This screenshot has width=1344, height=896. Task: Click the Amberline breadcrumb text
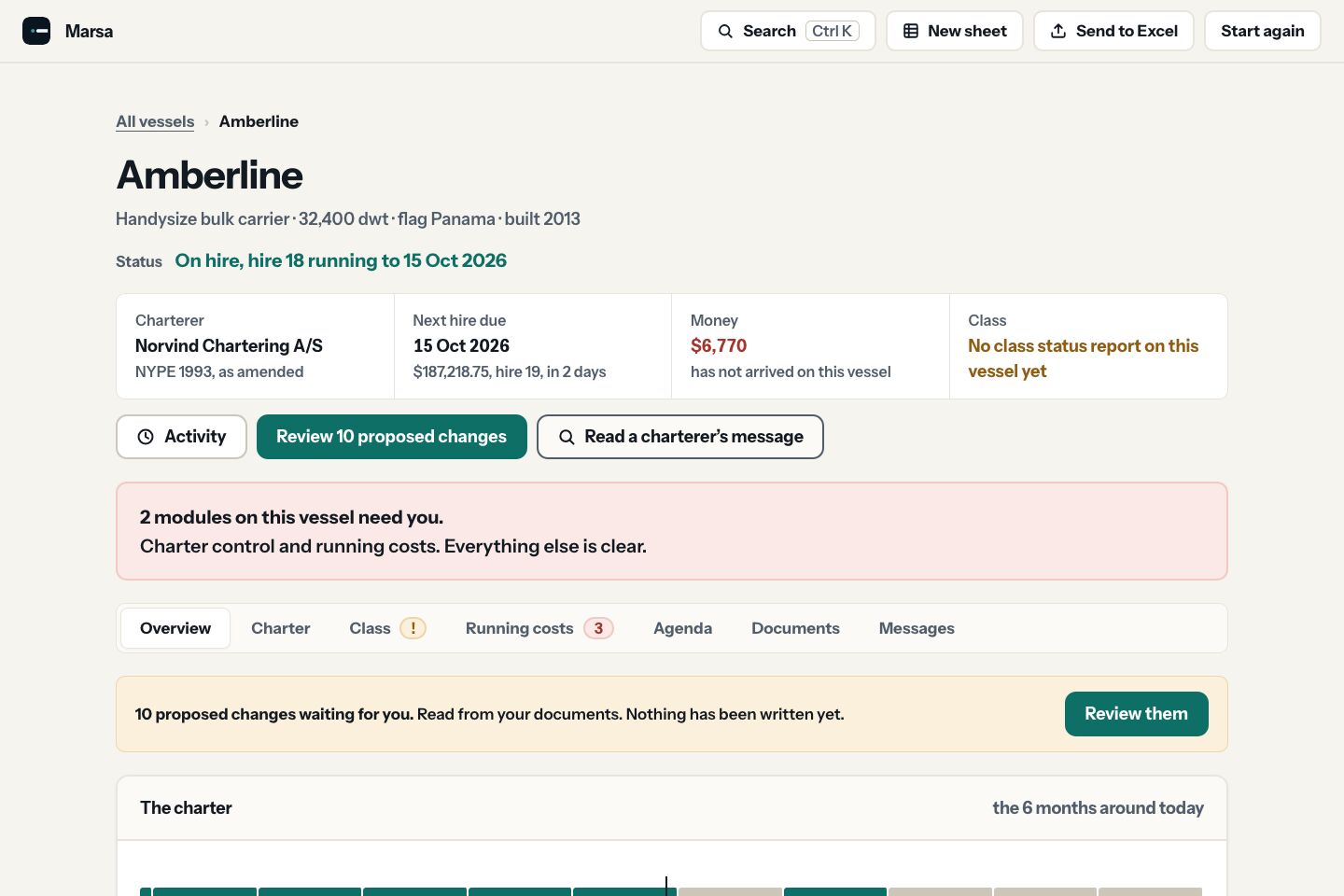coord(259,121)
